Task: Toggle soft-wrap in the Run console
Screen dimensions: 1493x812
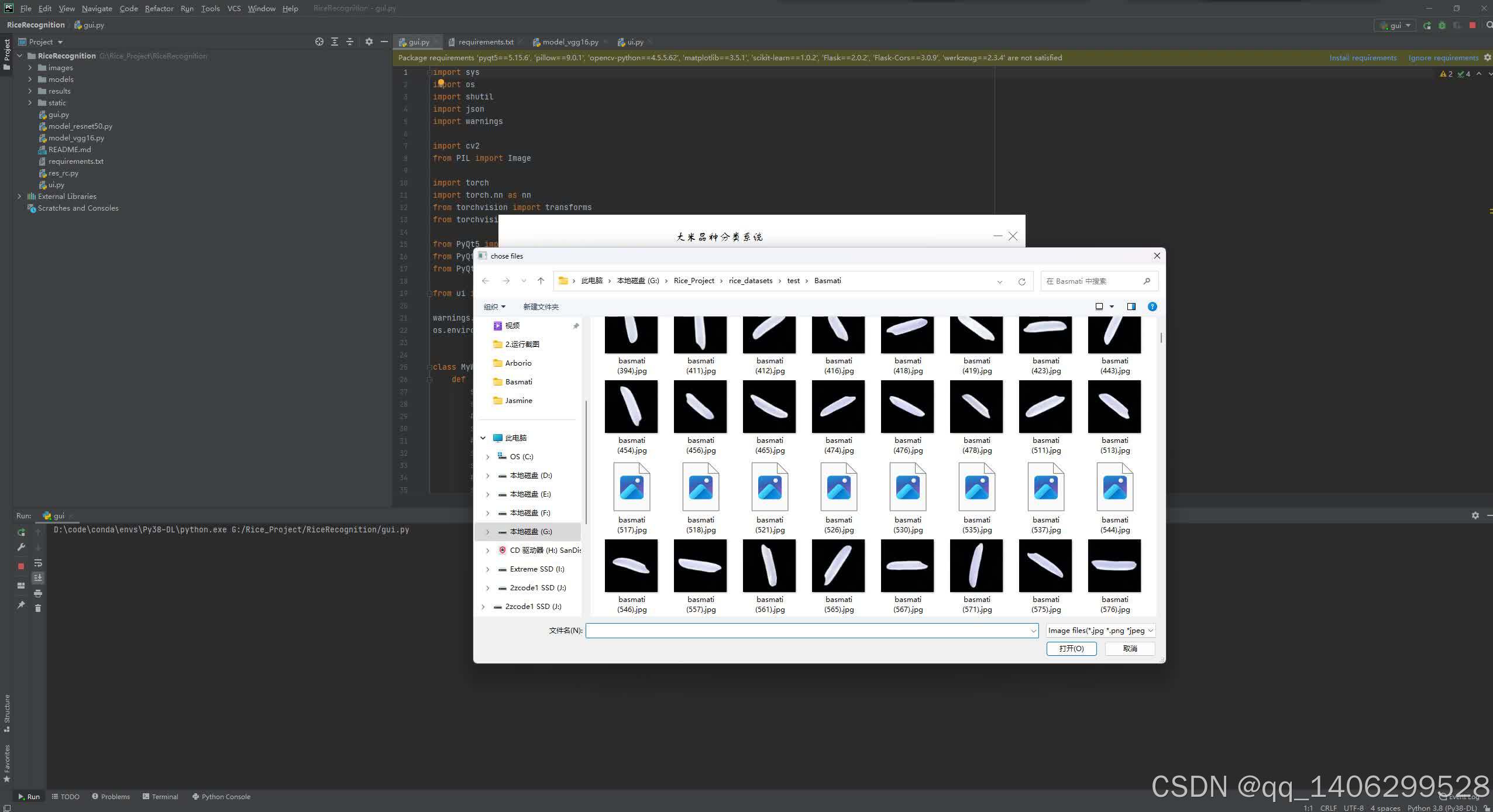Action: click(38, 563)
